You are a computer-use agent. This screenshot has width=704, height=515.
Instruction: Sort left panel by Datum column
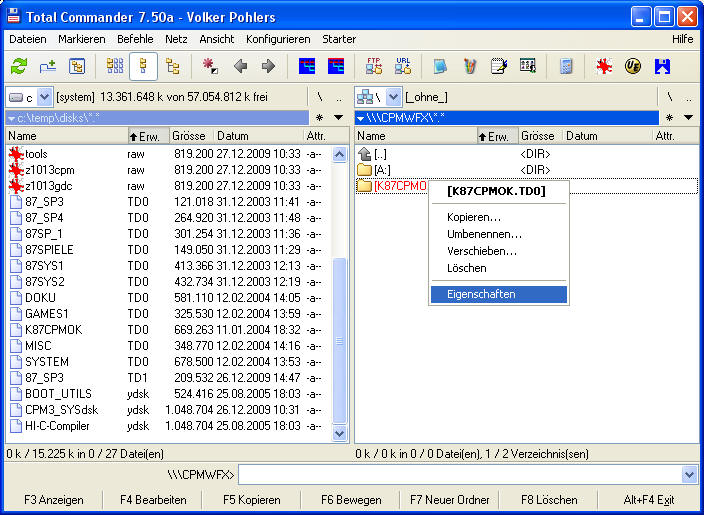click(x=259, y=136)
